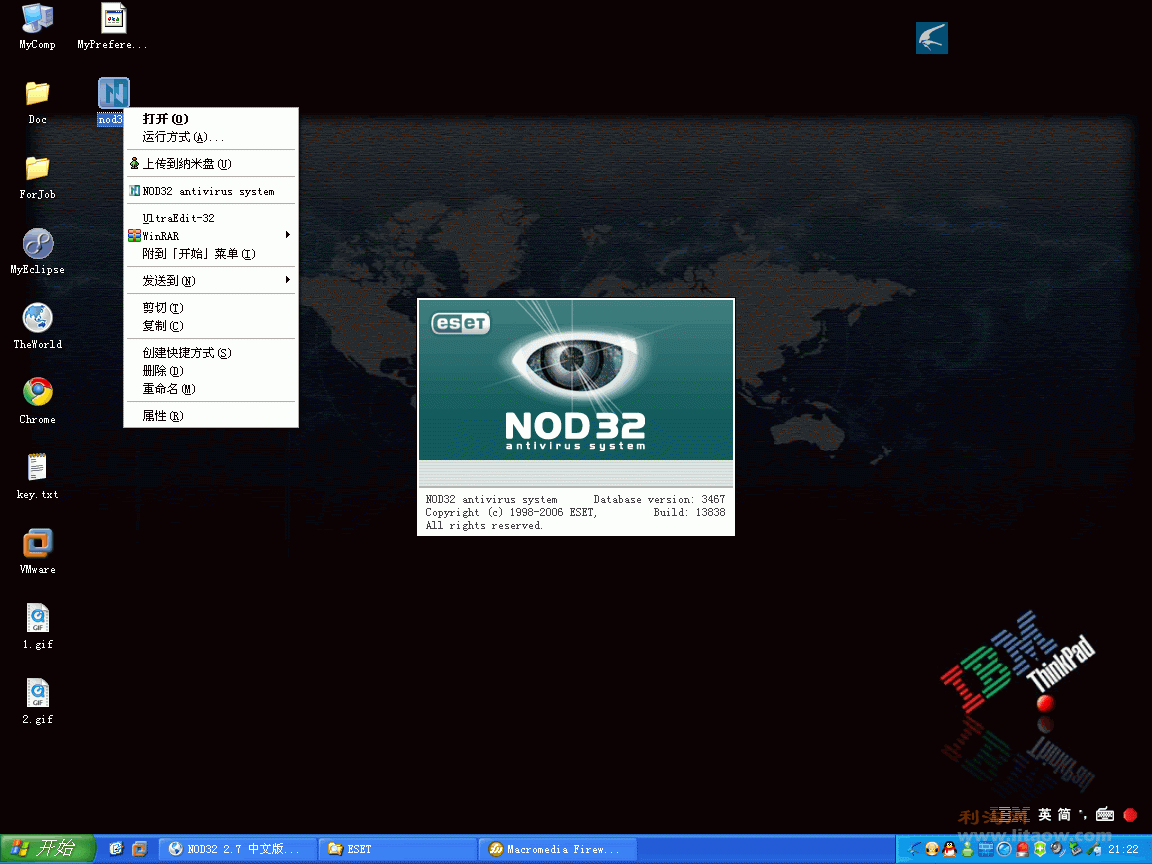Viewport: 1152px width, 864px height.
Task: Click the round blue clock-like tray icon
Action: pos(1004,849)
